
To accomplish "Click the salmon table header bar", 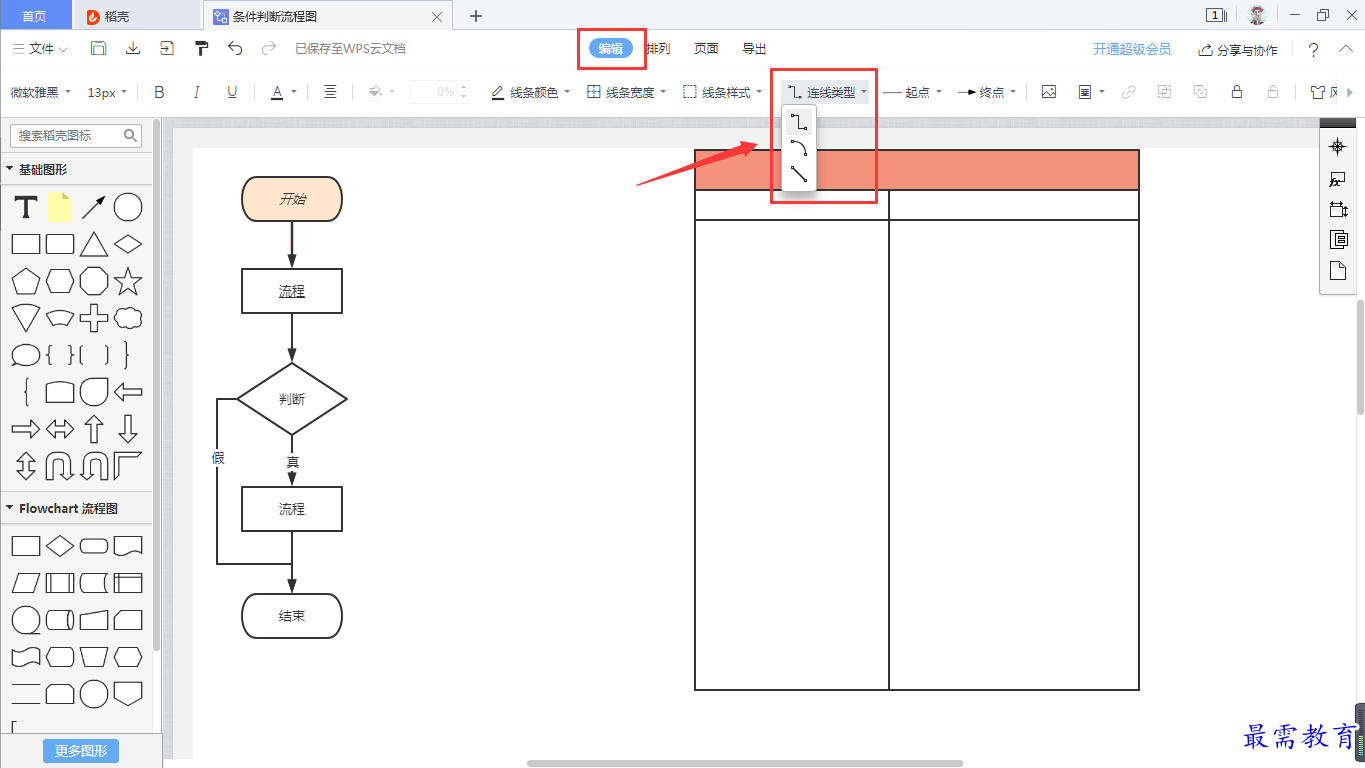I will (917, 170).
